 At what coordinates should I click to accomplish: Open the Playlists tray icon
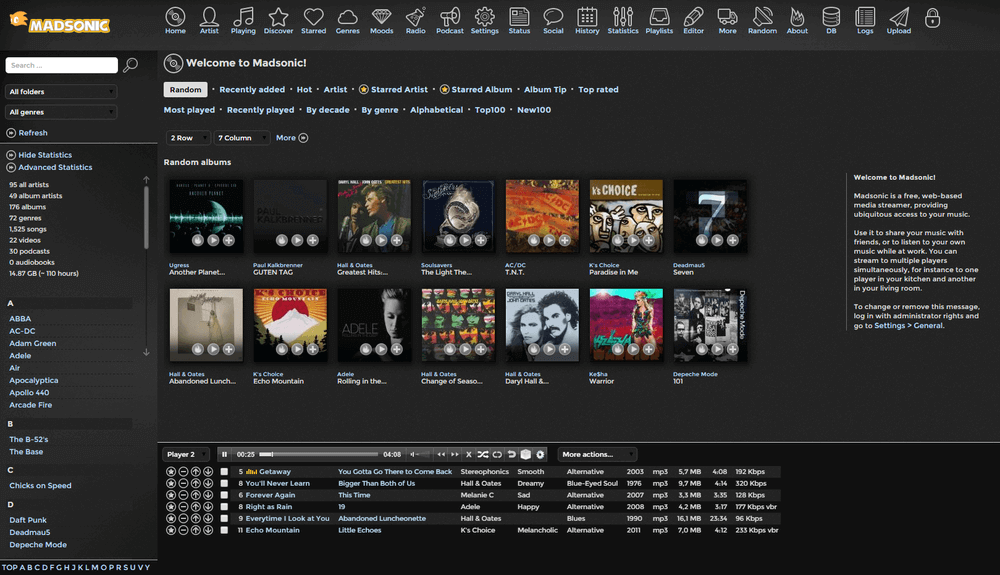pyautogui.click(x=659, y=19)
